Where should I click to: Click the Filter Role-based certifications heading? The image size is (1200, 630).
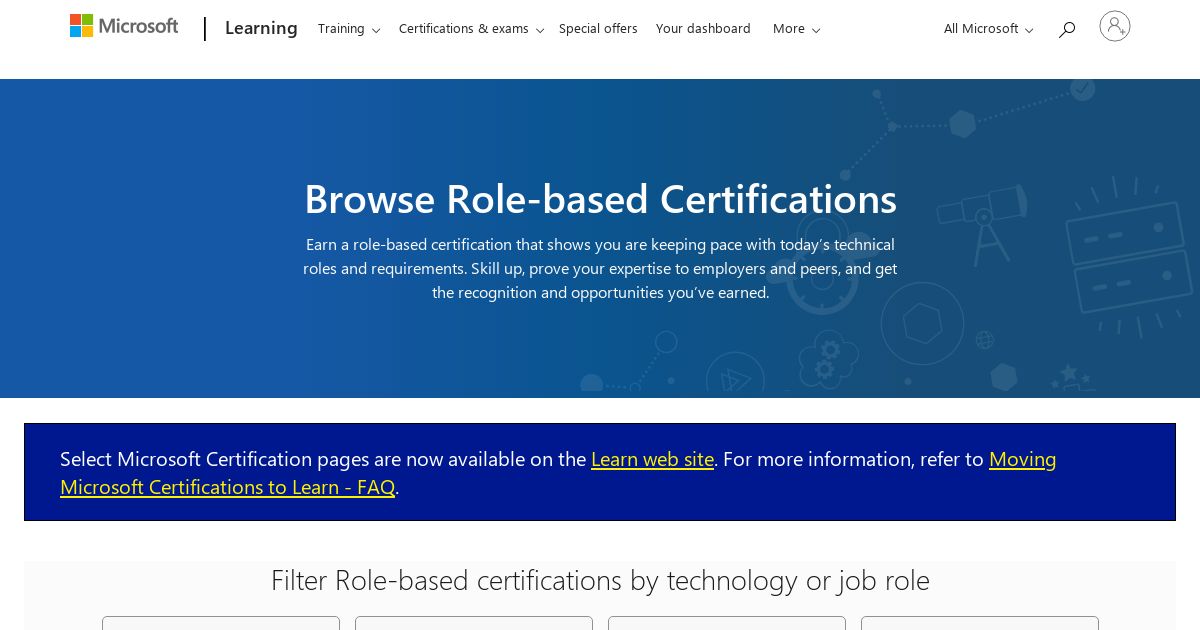(x=600, y=580)
